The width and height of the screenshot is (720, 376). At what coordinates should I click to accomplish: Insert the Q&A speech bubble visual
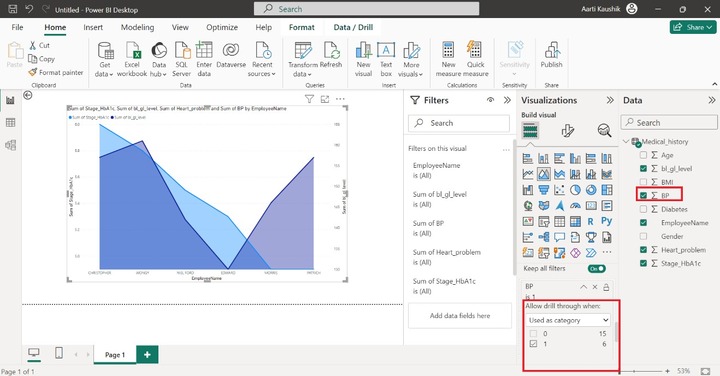pos(559,237)
